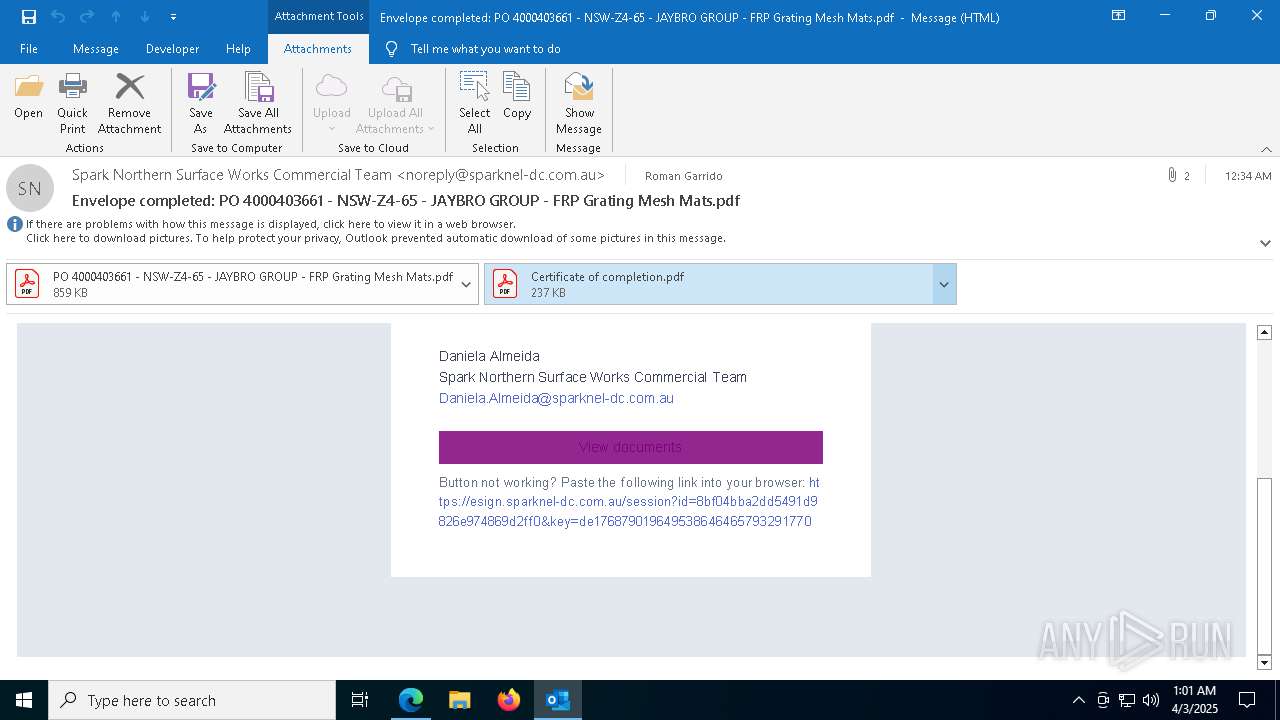Click the volume speaker tray icon
The image size is (1280, 720).
pyautogui.click(x=1151, y=700)
